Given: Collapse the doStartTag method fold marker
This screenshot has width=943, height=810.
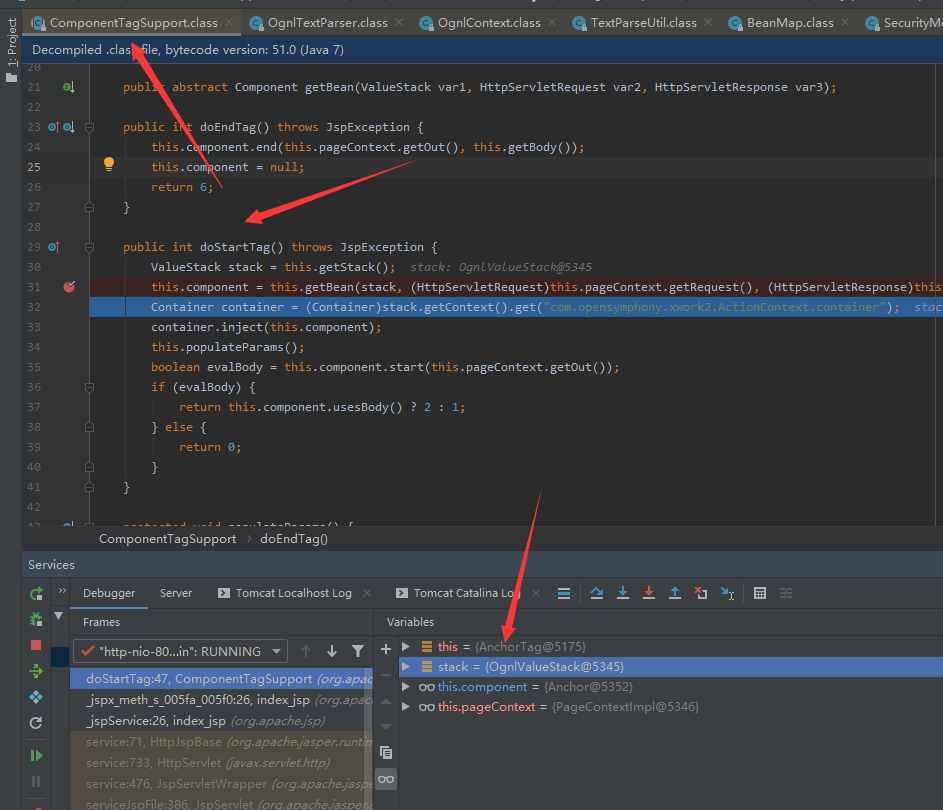Looking at the screenshot, I should [x=90, y=247].
